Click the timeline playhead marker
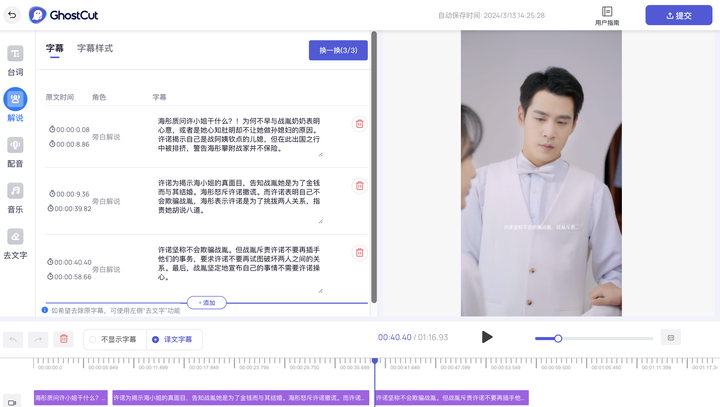 (375, 361)
